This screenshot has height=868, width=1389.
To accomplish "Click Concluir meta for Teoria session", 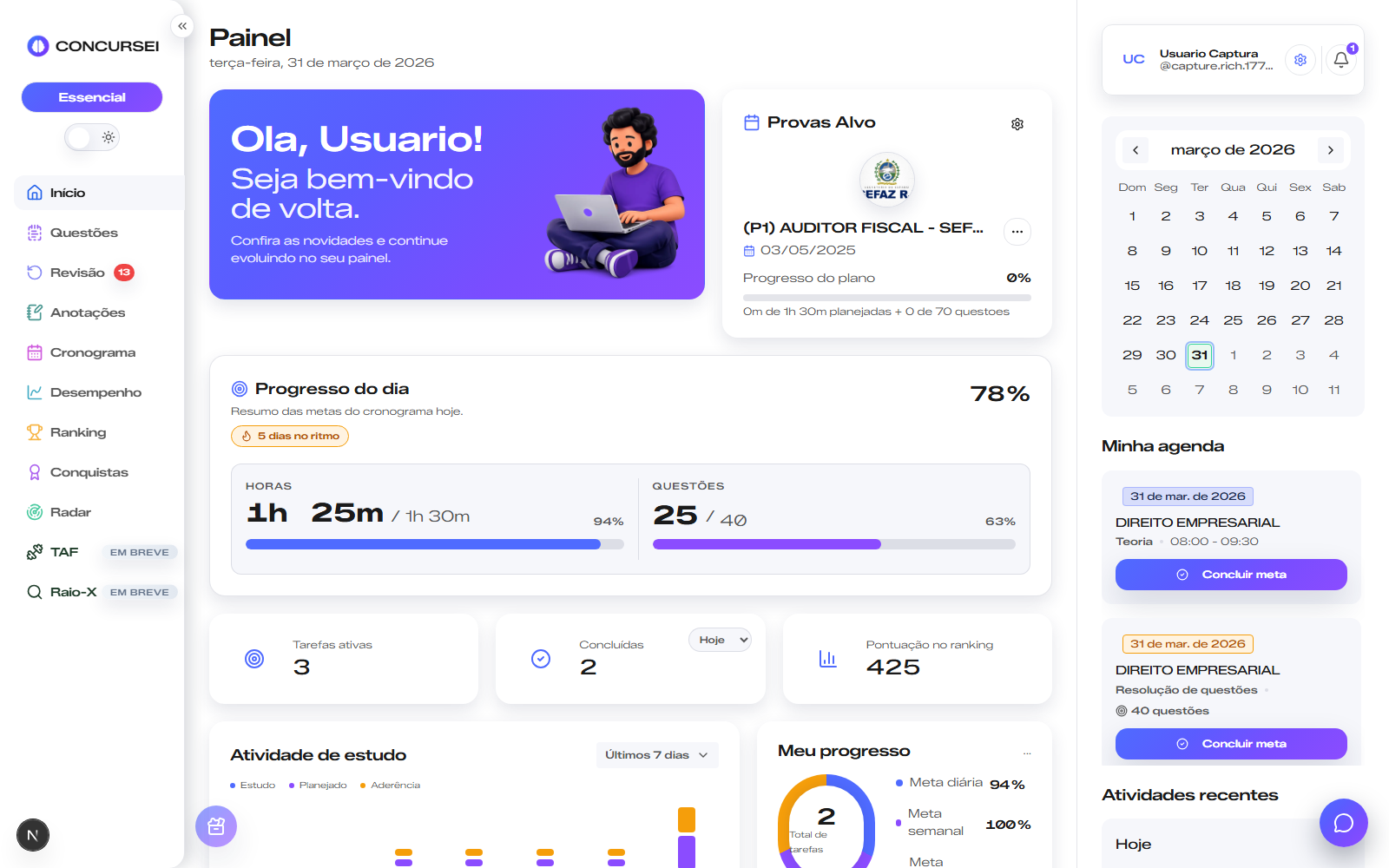I will click(1230, 575).
